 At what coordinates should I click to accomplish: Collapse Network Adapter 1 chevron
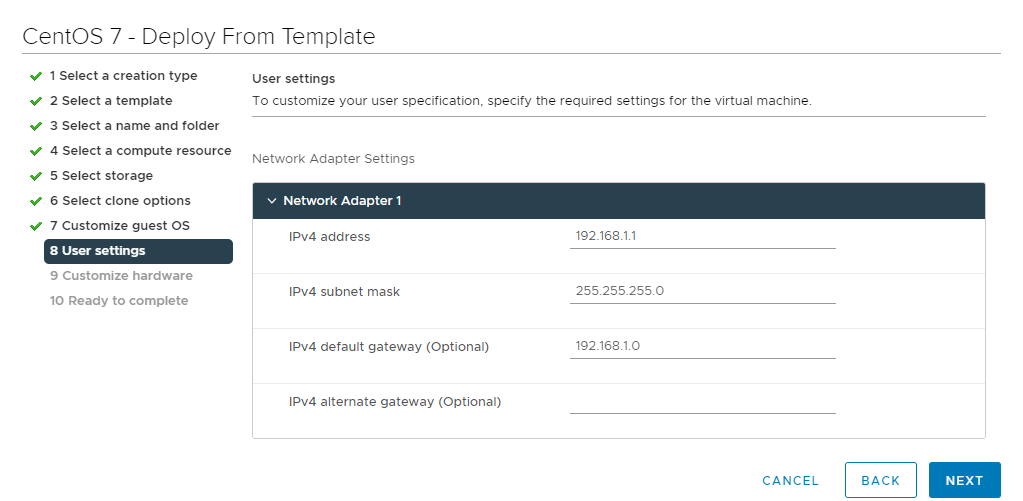[272, 201]
